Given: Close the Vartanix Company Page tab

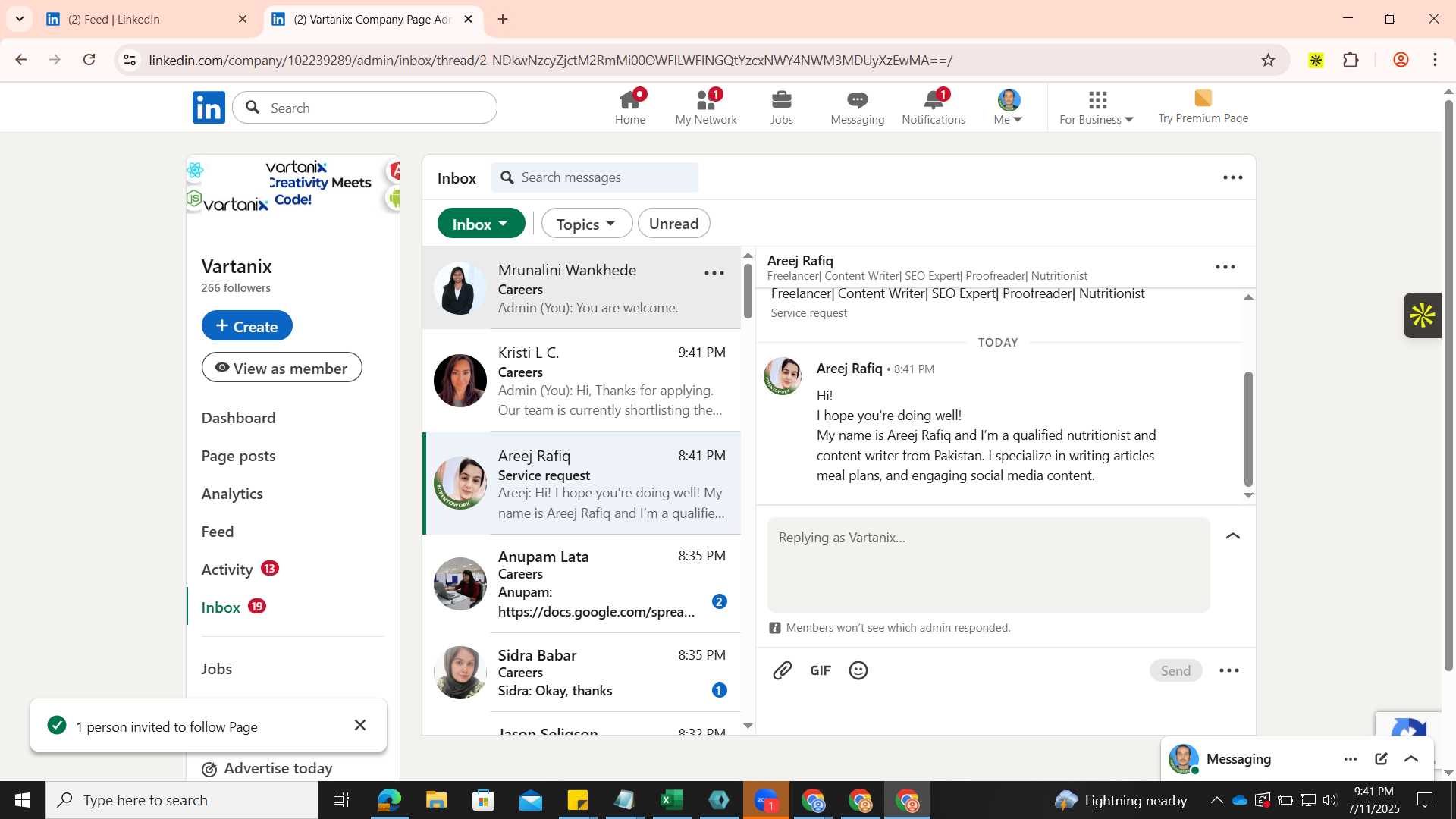Looking at the screenshot, I should click(x=468, y=20).
